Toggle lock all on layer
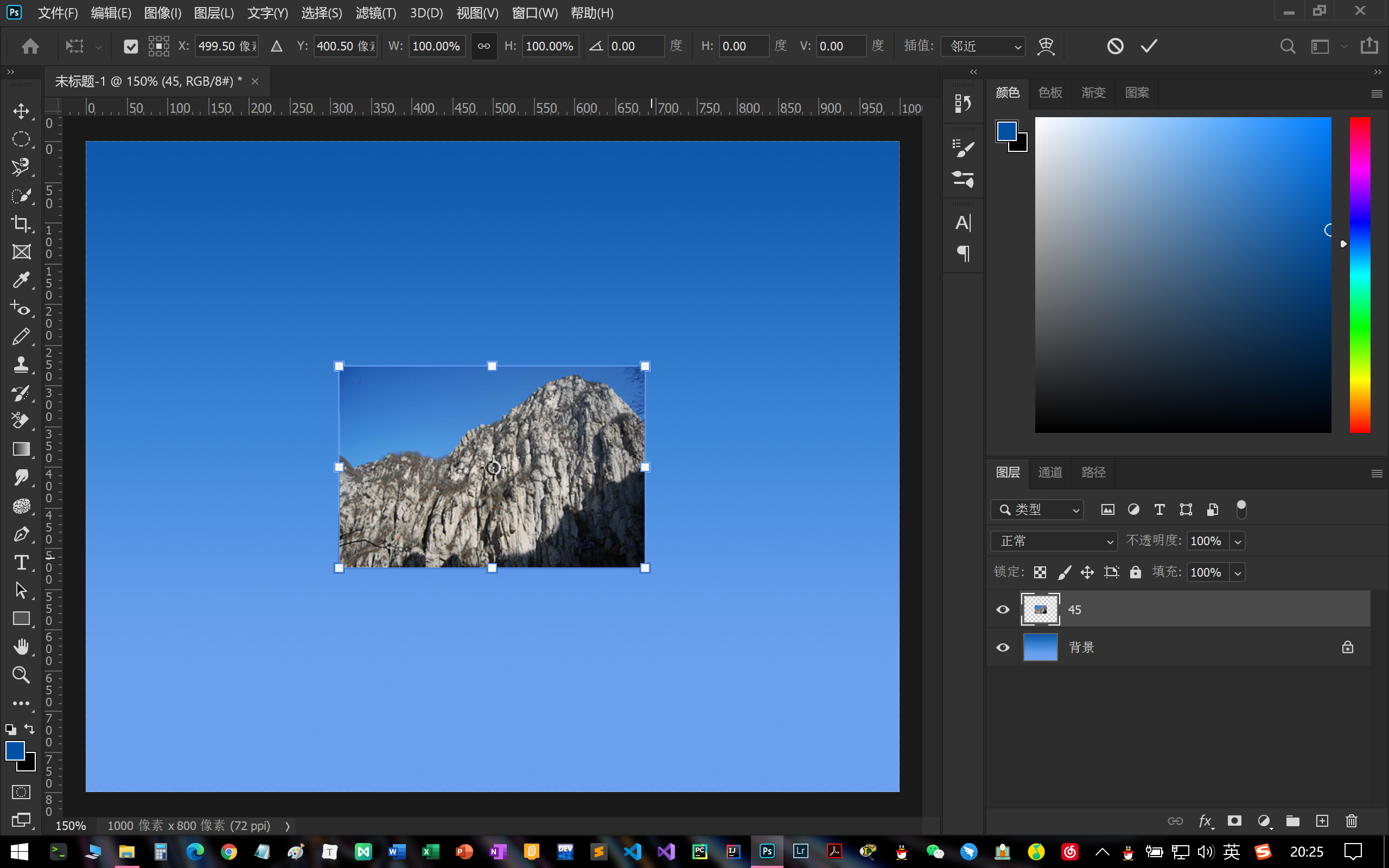1389x868 pixels. pyautogui.click(x=1135, y=572)
